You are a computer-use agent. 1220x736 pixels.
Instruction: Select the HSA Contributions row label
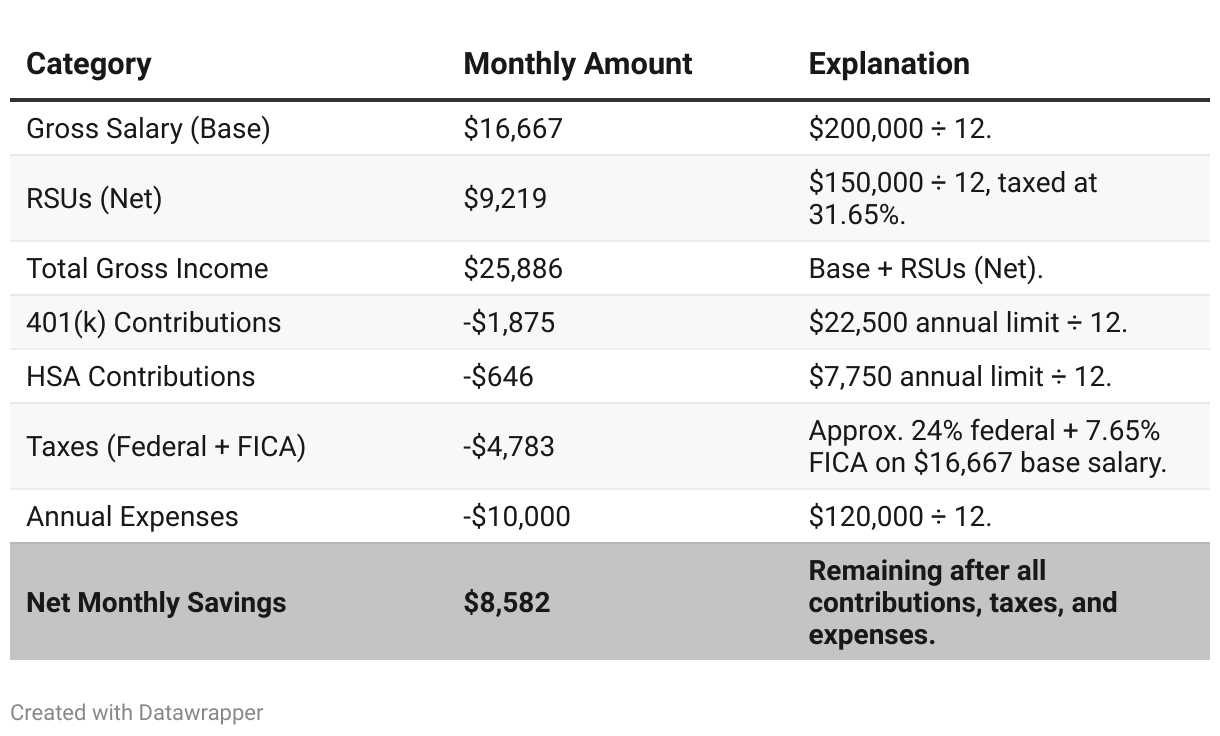tap(141, 377)
